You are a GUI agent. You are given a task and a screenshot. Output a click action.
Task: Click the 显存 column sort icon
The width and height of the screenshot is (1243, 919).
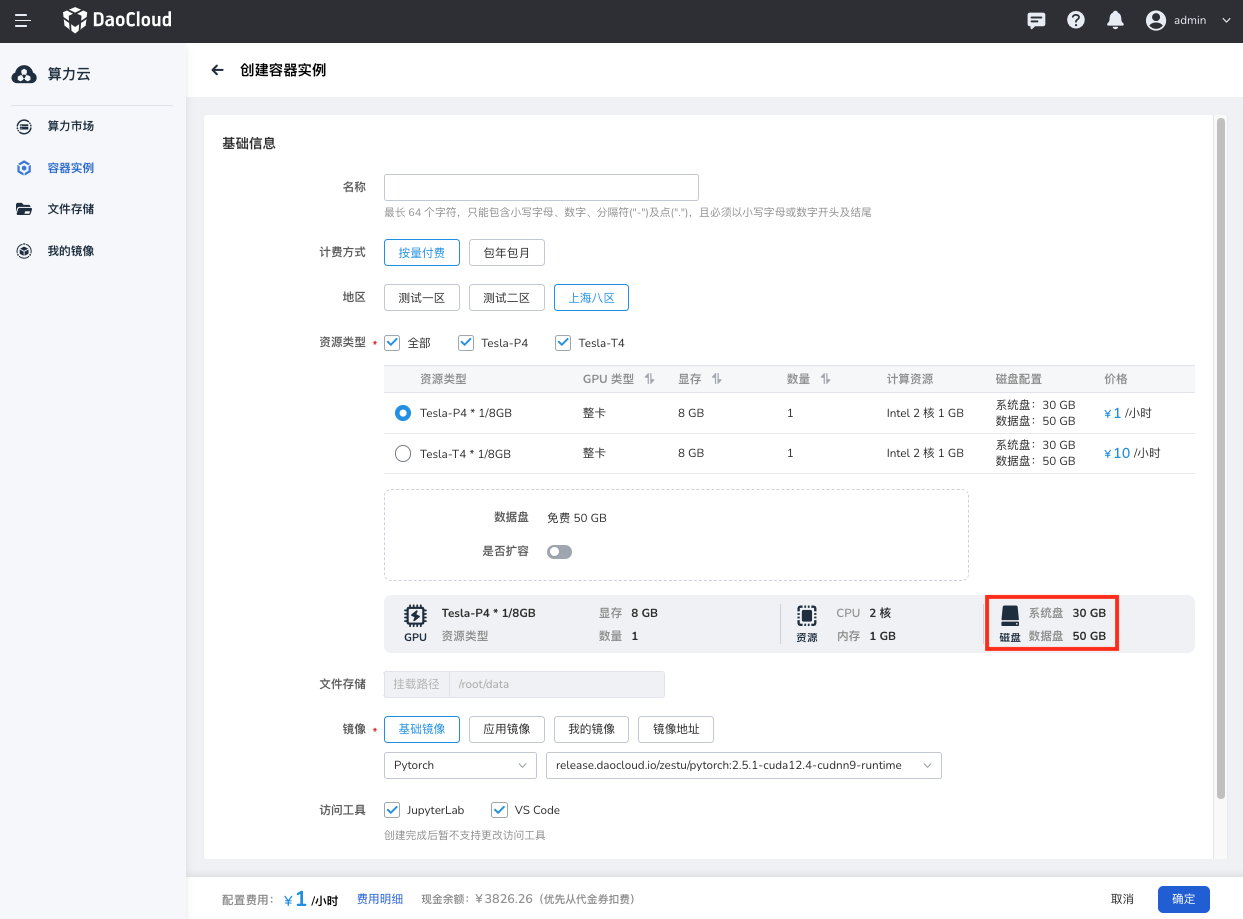coord(717,379)
